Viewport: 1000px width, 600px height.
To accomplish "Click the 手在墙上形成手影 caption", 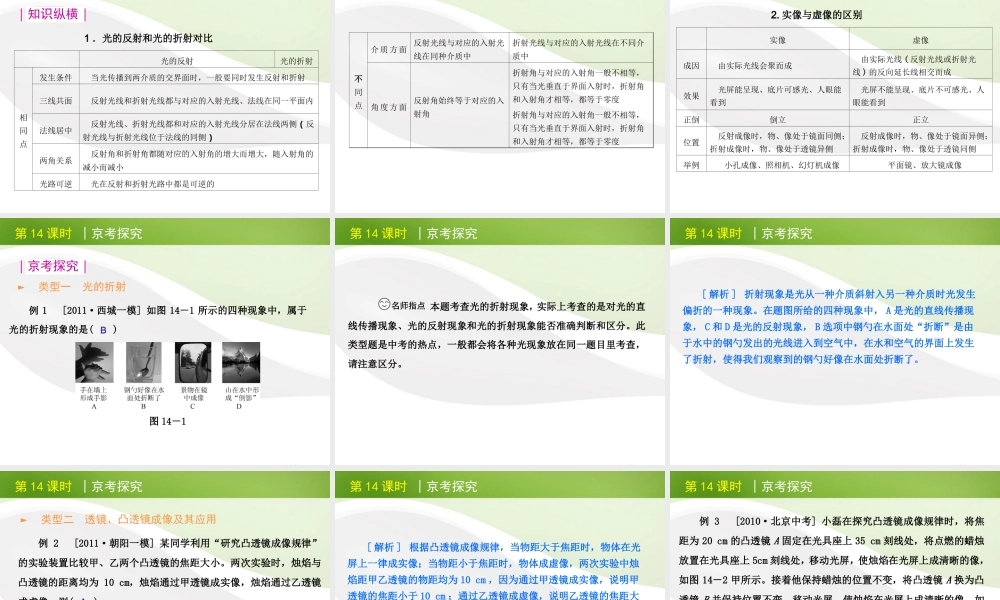I will 94,393.
